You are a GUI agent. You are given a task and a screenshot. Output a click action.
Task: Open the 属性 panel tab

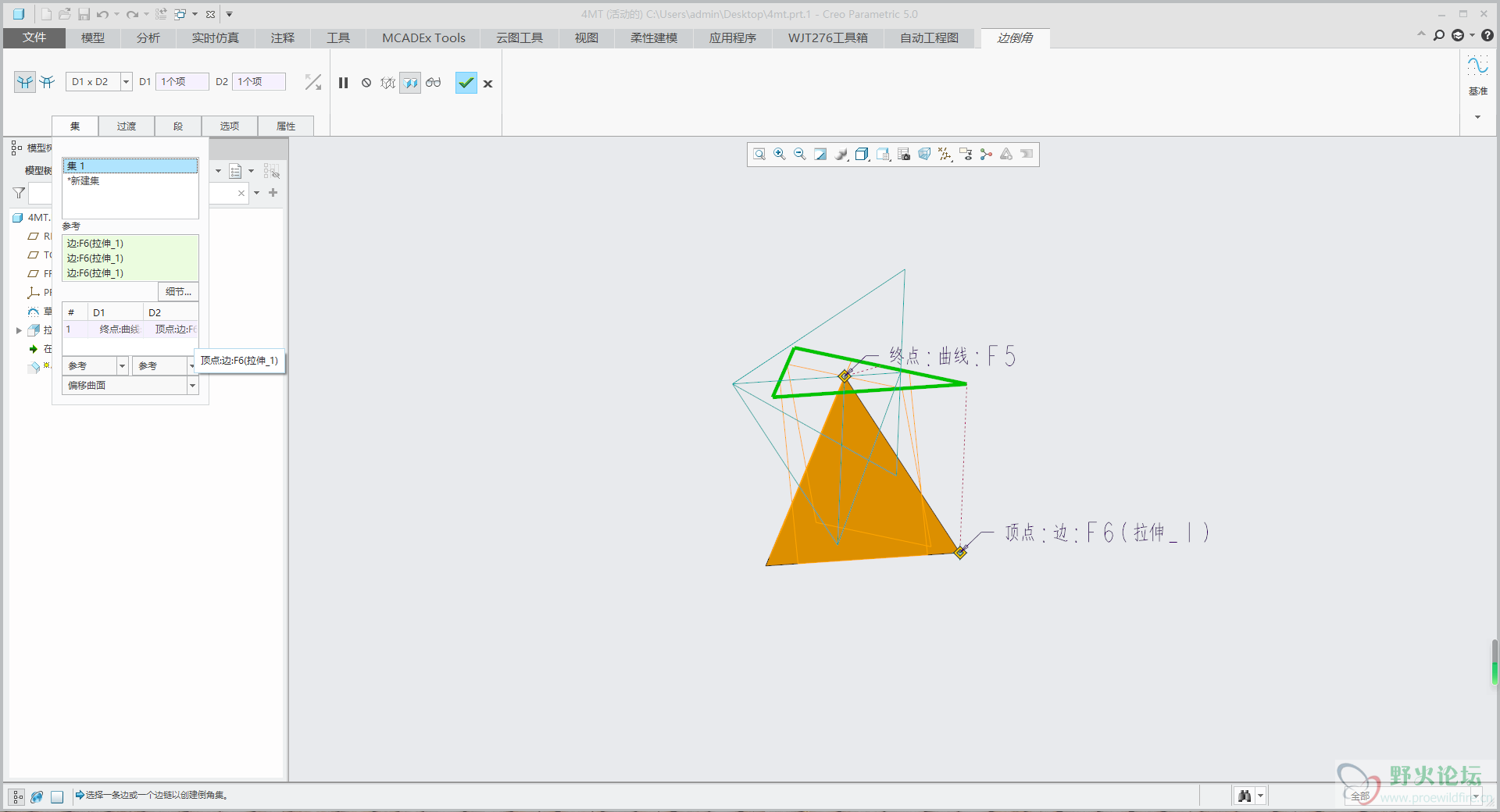click(286, 126)
